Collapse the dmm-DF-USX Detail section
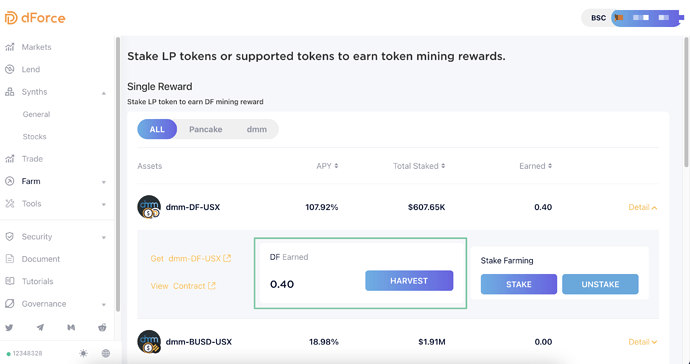 click(x=643, y=207)
